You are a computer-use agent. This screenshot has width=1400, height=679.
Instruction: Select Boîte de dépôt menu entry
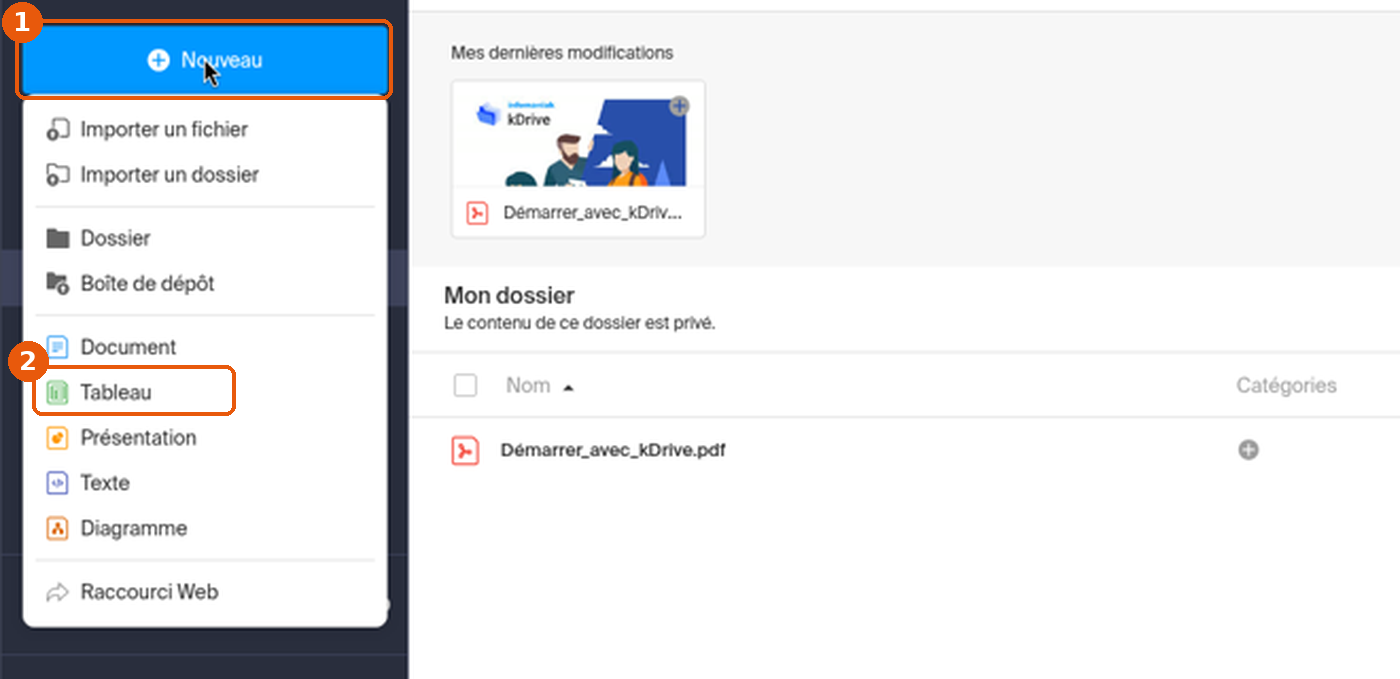205,283
